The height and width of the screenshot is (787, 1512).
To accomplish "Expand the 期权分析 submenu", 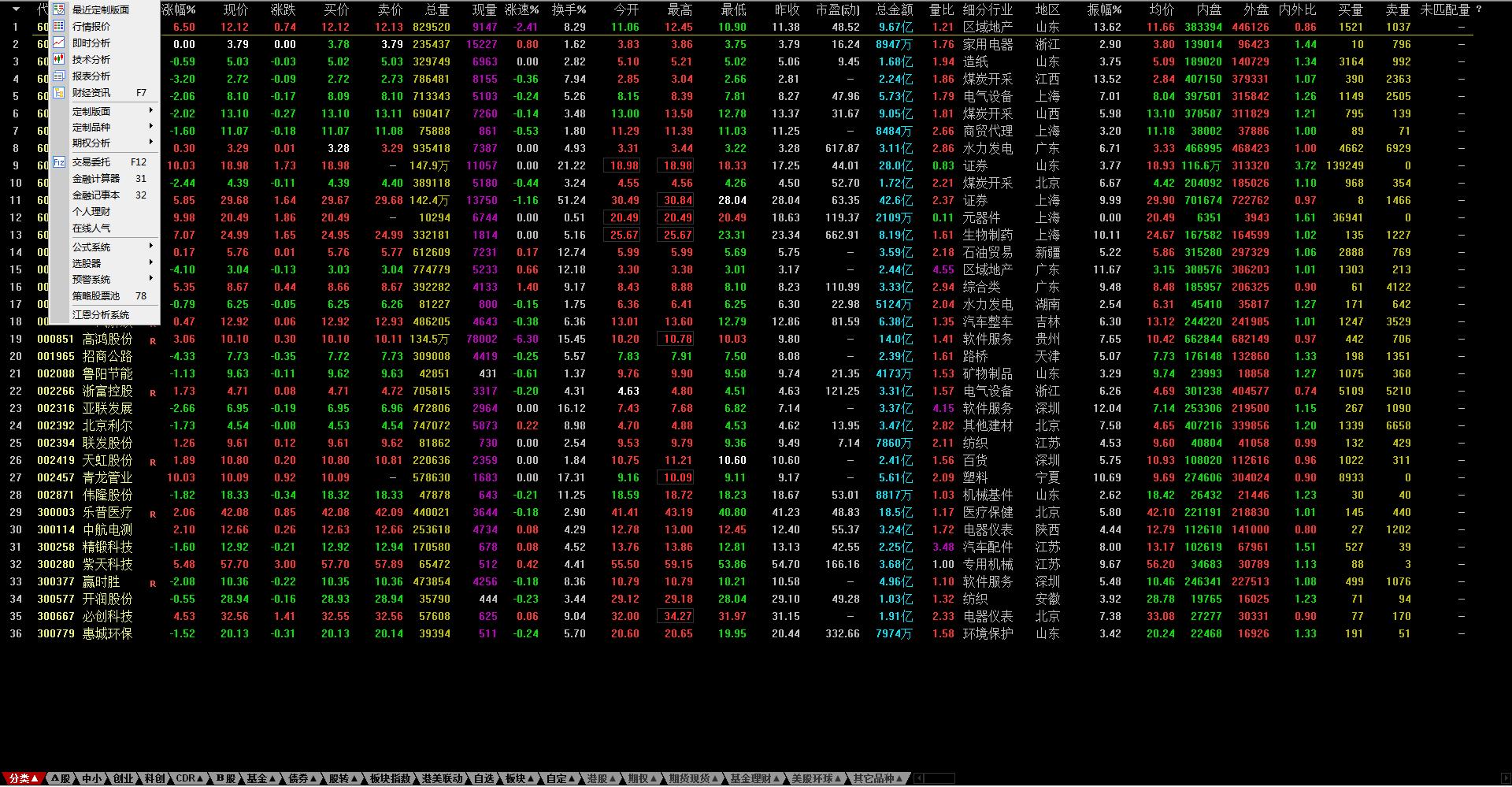I will click(x=105, y=143).
